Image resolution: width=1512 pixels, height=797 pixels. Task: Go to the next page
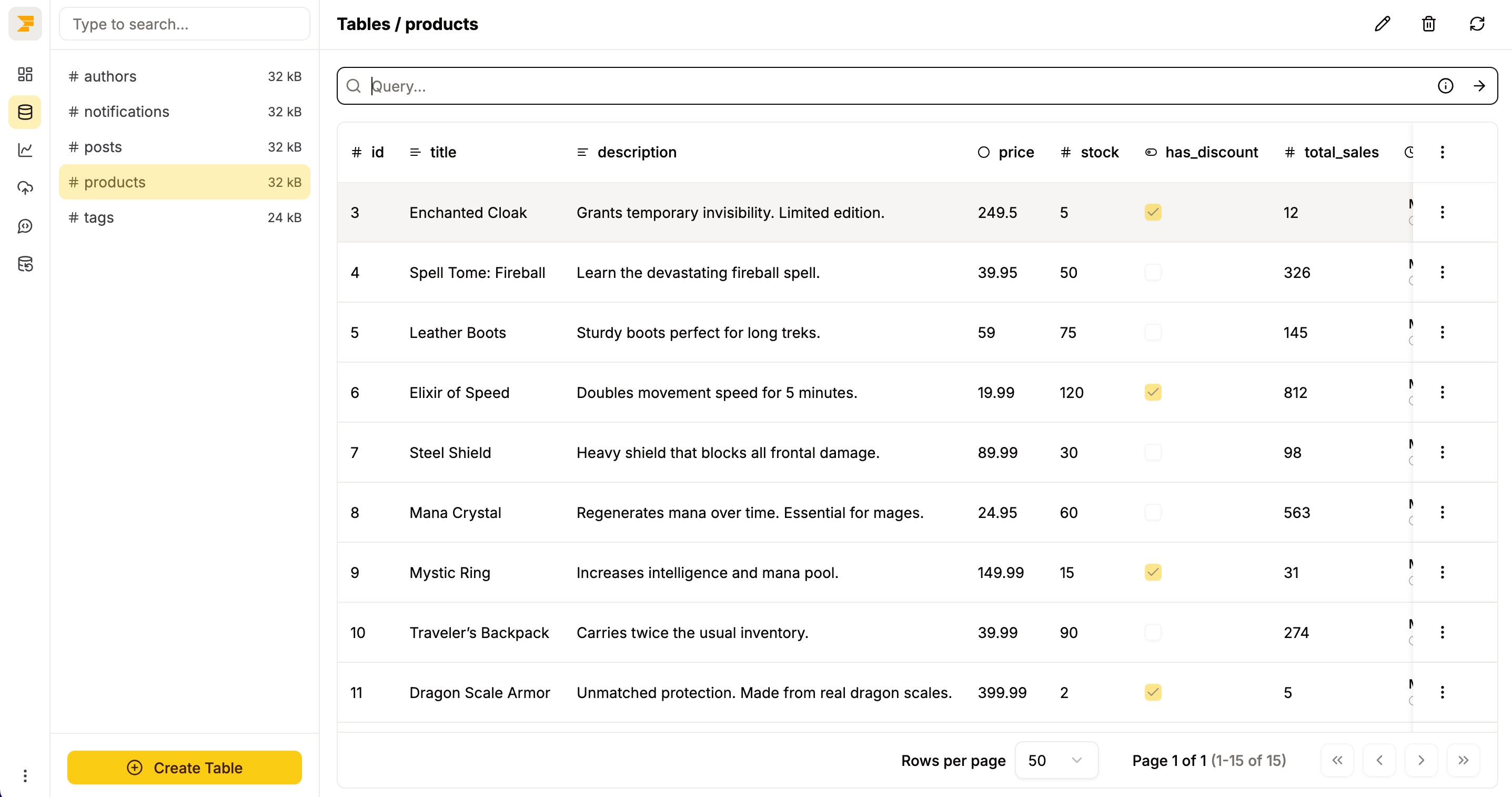[x=1421, y=761]
